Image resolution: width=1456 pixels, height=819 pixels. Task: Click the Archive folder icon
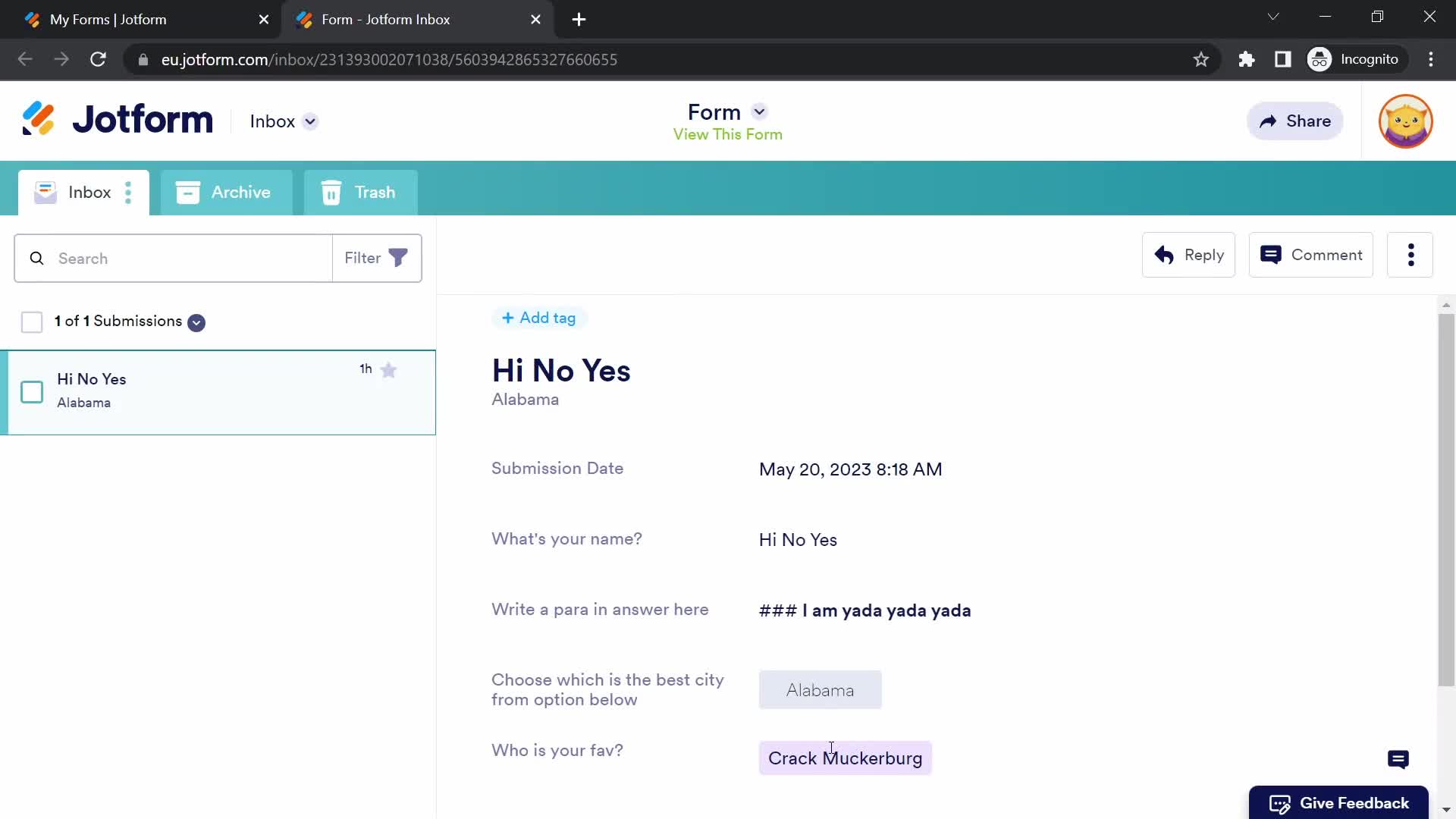tap(189, 192)
